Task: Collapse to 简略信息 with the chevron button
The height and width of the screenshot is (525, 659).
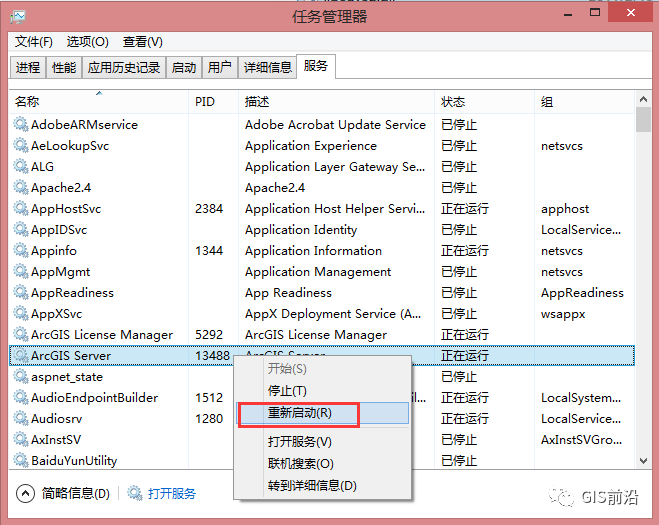Action: pos(25,493)
